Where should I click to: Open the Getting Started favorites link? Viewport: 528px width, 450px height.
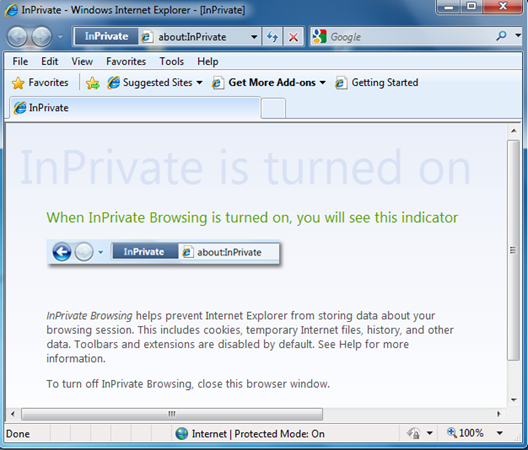click(x=385, y=83)
